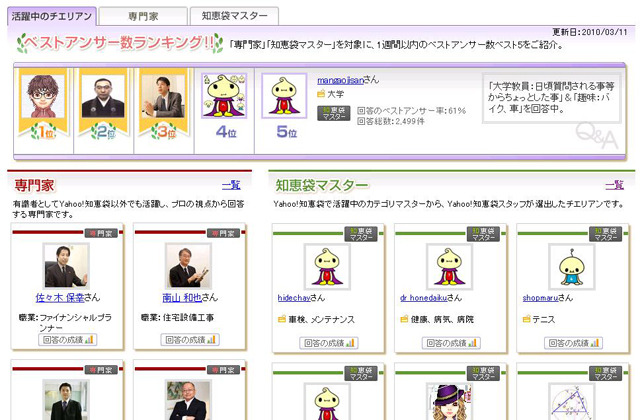Click the 専門家 badge on 佐々木 保幸's card
The height and width of the screenshot is (420, 640).
[x=101, y=233]
